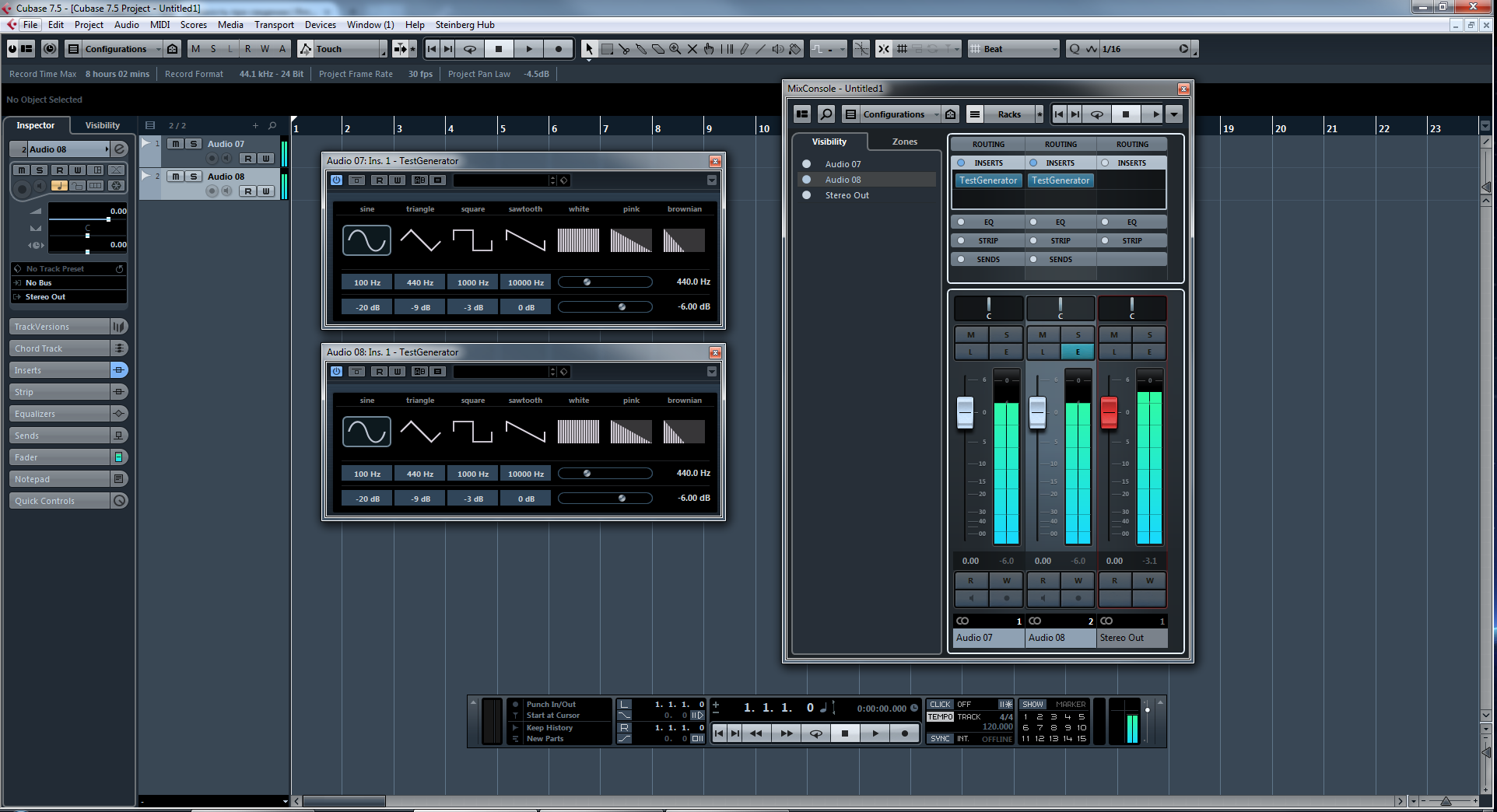Select the Range Selection tool
This screenshot has height=812, width=1497.
tap(607, 49)
